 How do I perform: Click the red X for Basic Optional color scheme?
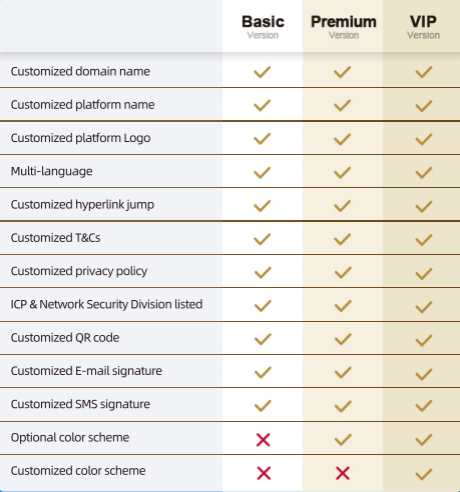[263, 440]
